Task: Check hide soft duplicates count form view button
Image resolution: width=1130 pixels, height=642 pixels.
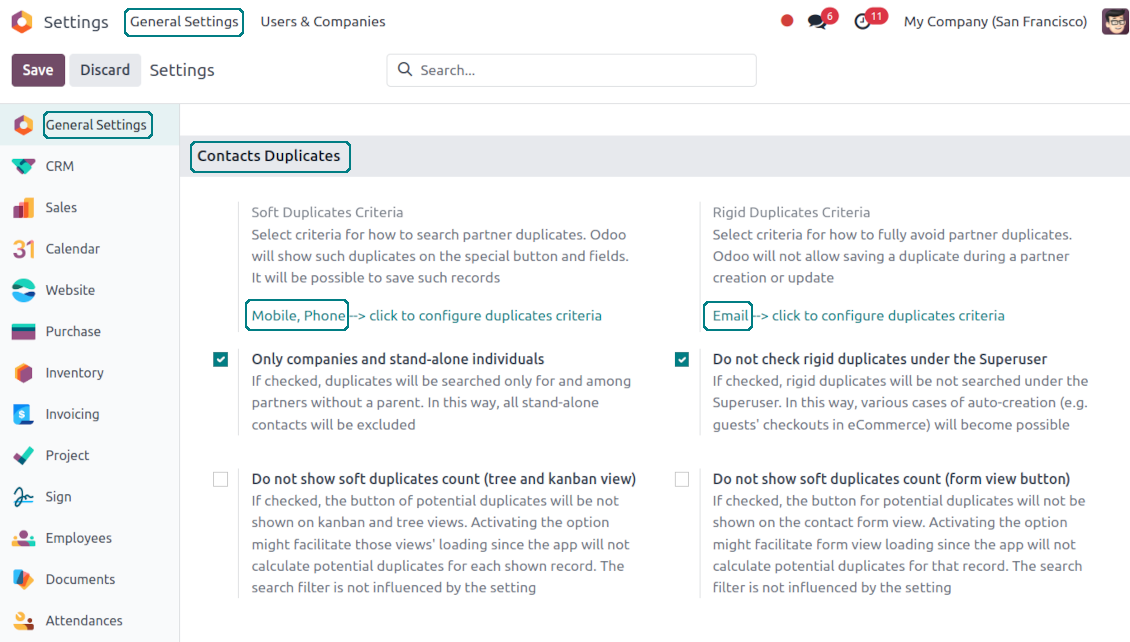Action: (x=682, y=479)
